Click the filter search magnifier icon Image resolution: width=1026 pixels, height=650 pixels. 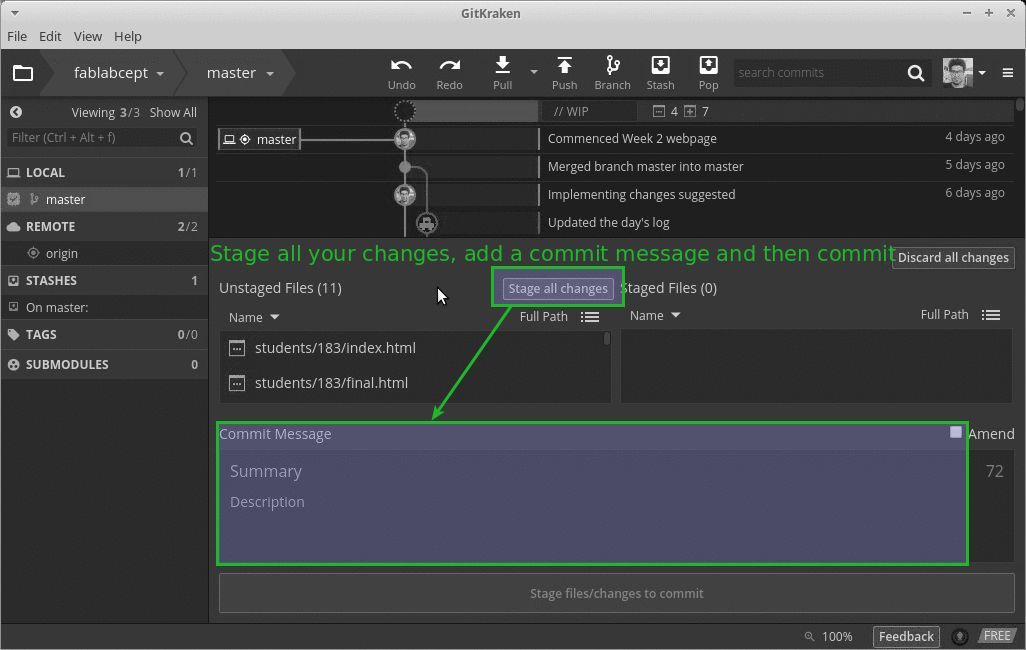[186, 138]
